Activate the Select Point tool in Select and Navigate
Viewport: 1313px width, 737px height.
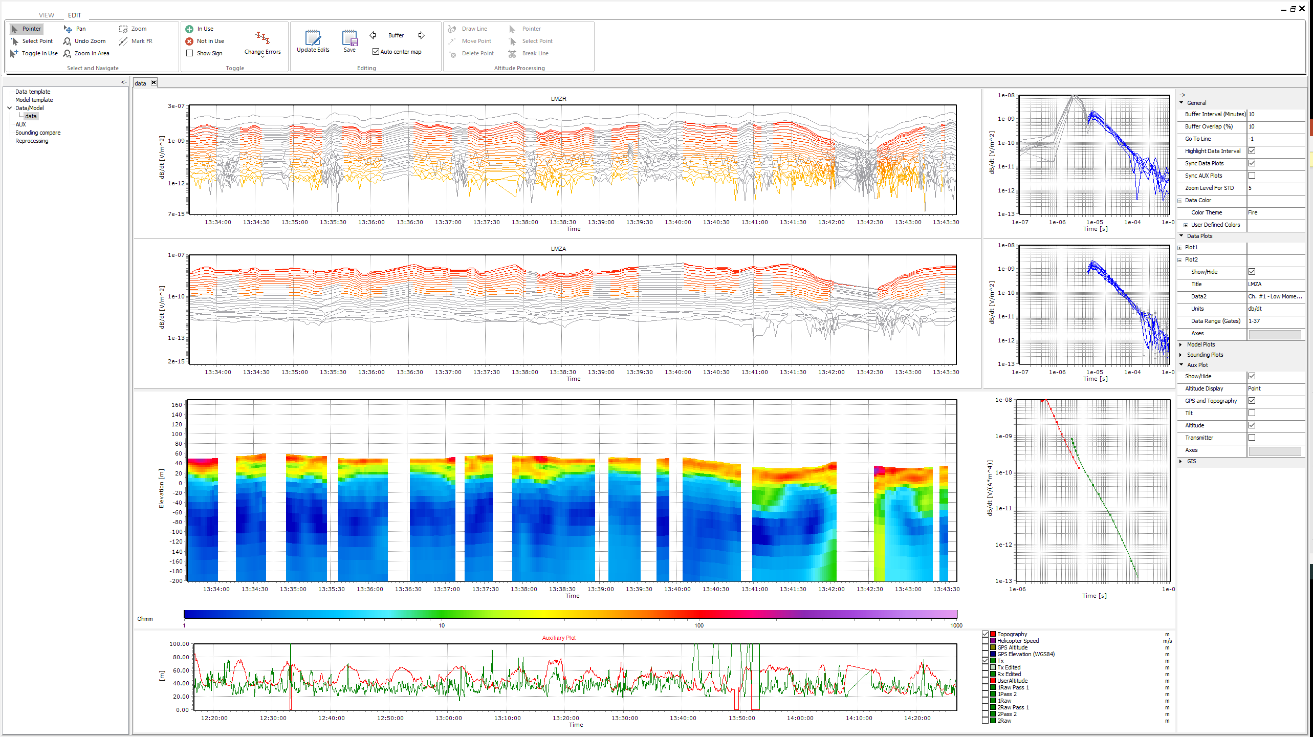pos(30,41)
